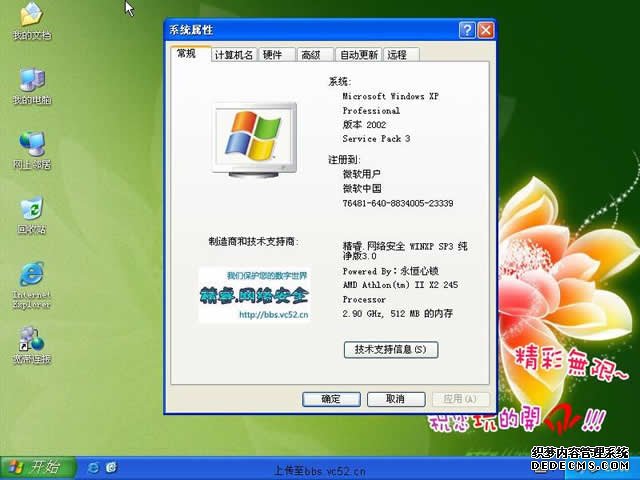Click the 技术支持信息(S) button
Image resolution: width=640 pixels, height=480 pixels.
[391, 350]
